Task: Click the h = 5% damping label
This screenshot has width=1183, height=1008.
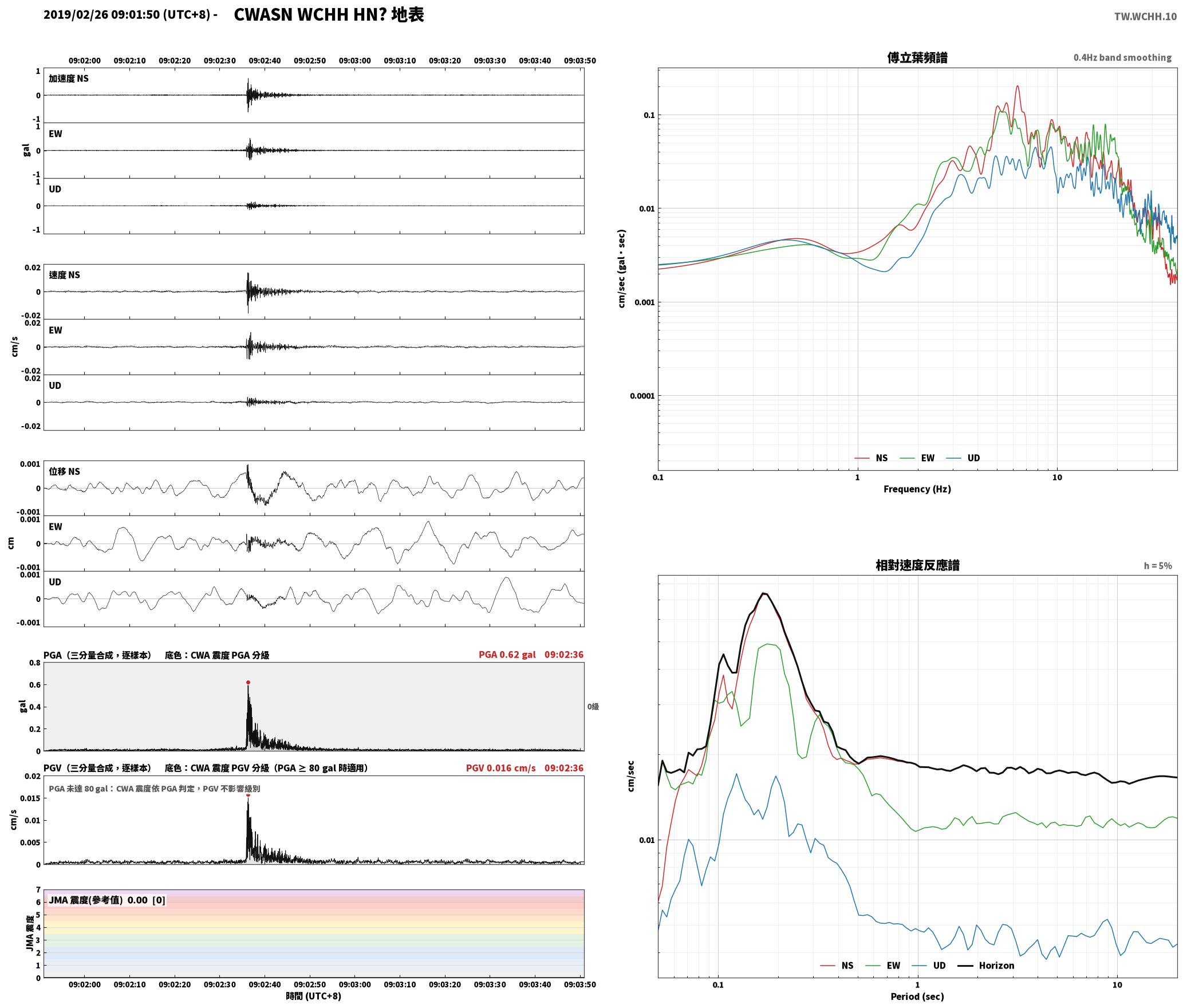Action: coord(1158,566)
